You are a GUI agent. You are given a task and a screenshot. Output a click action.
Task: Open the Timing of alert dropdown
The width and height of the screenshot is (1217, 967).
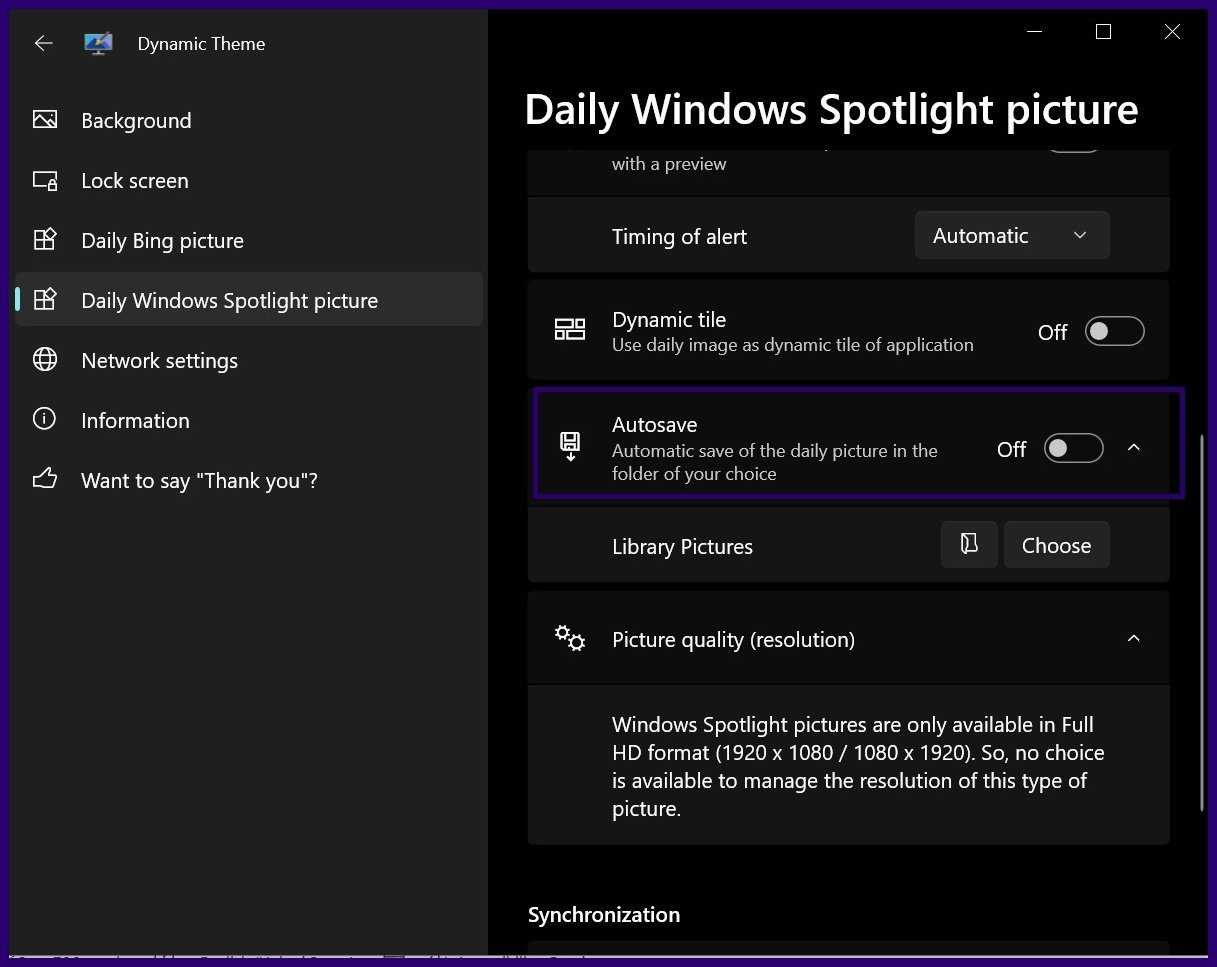(x=1011, y=236)
